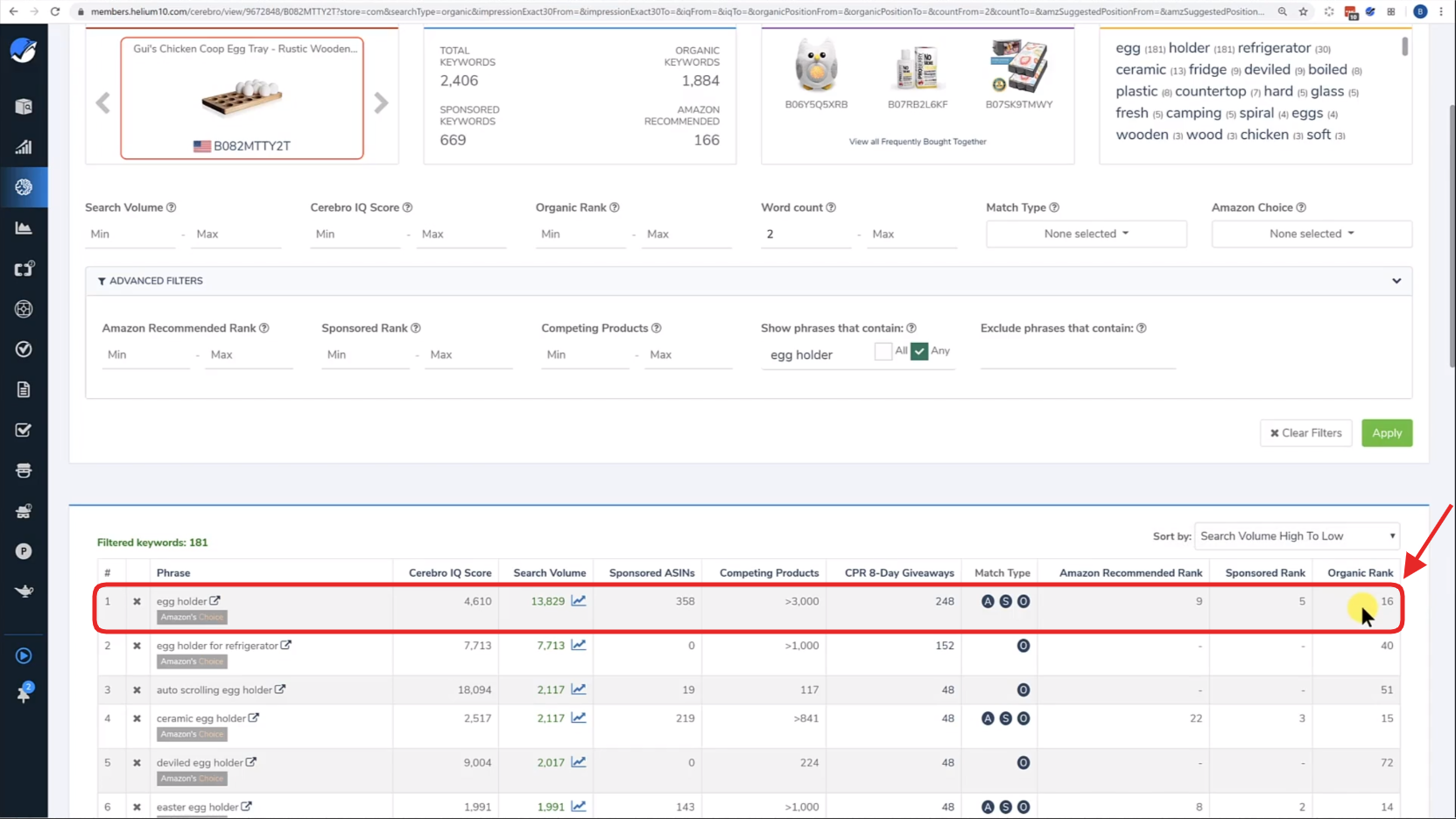Collapse the Advanced Filters section
Image resolution: width=1456 pixels, height=819 pixels.
(x=1396, y=281)
